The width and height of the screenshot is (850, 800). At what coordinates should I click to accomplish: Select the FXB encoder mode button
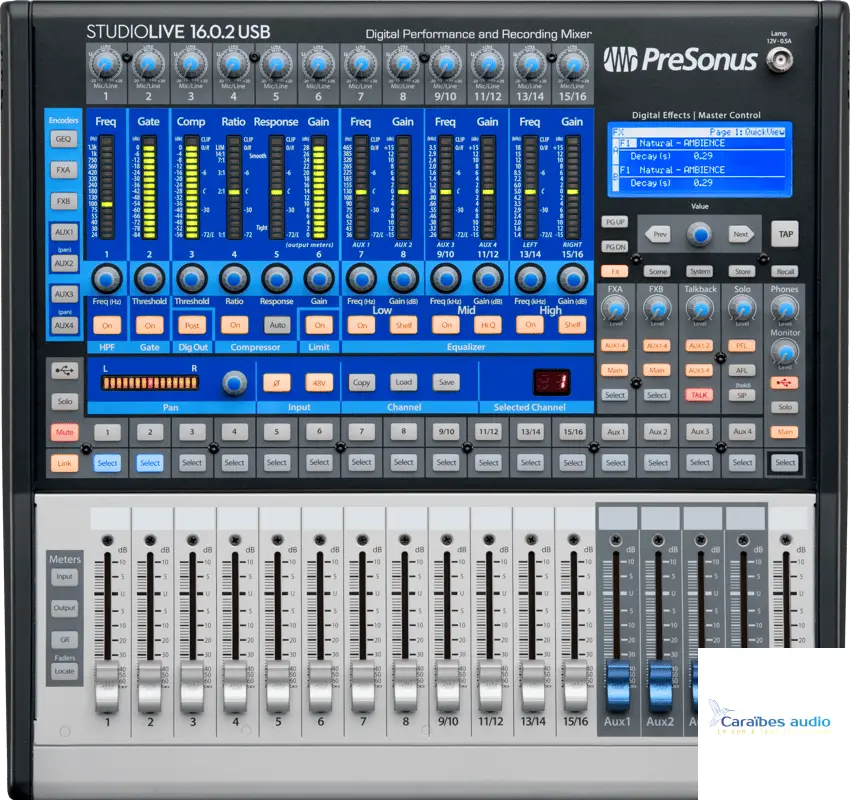63,201
